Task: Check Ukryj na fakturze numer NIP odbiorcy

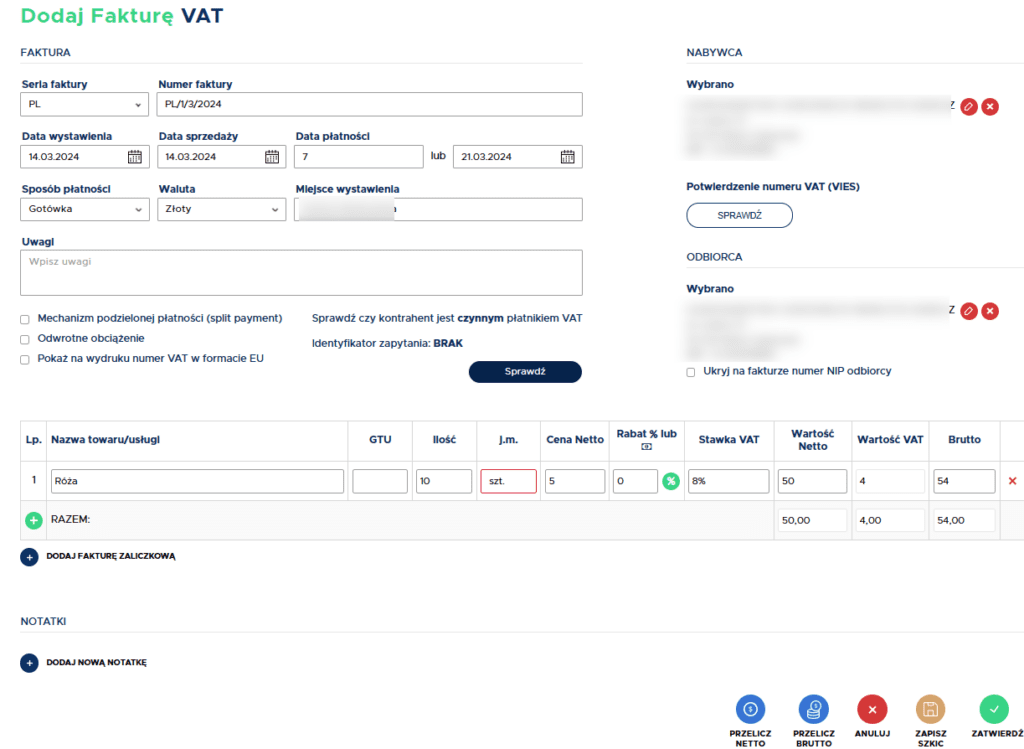Action: (x=691, y=372)
